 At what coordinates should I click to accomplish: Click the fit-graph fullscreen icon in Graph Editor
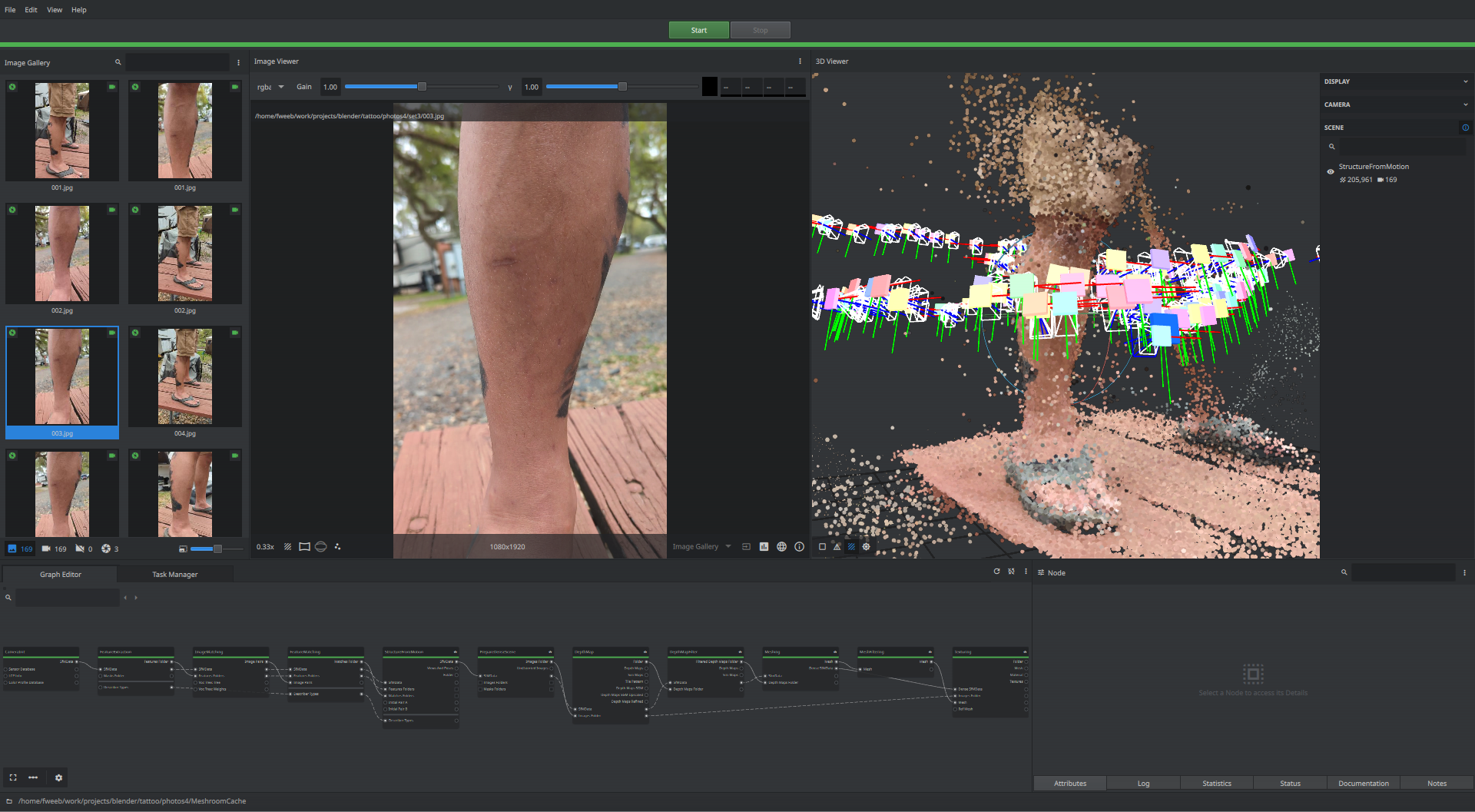coord(13,777)
